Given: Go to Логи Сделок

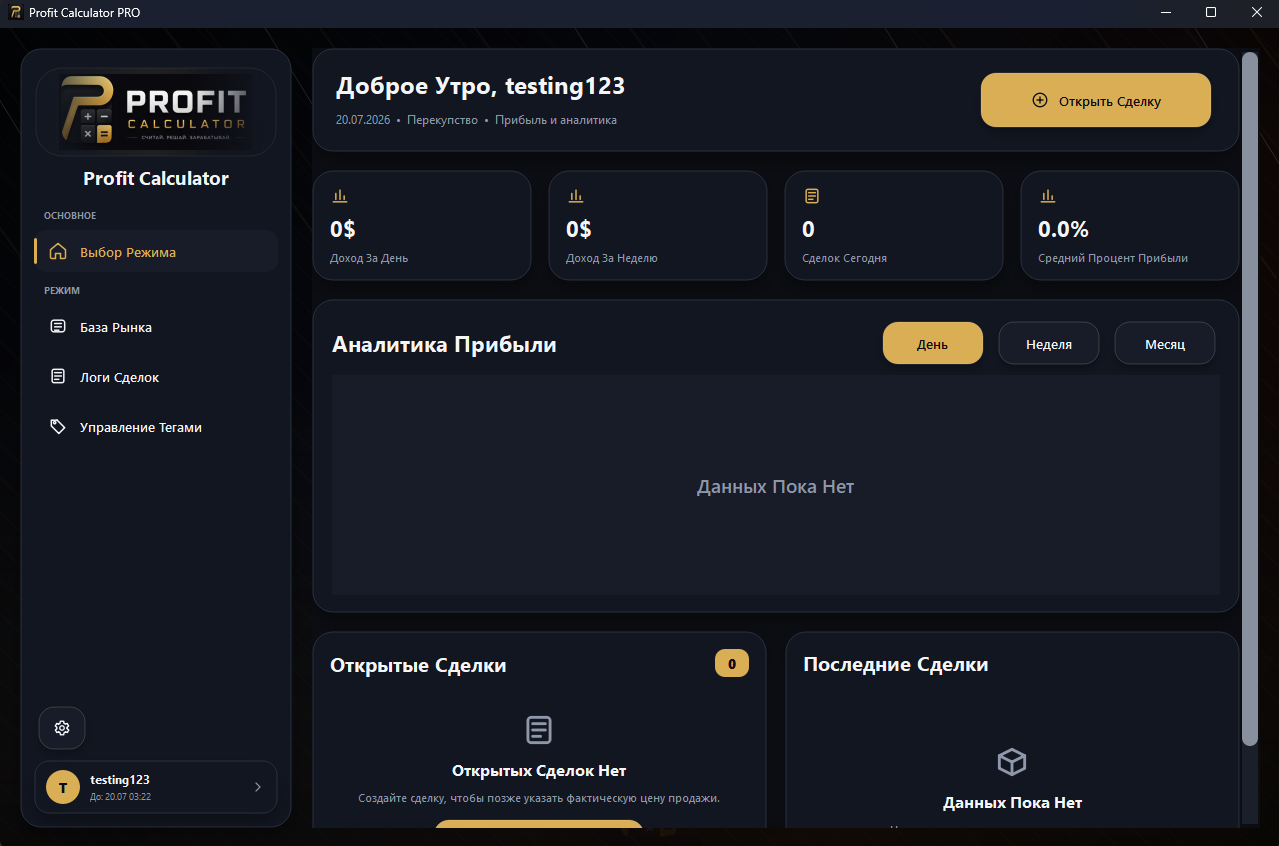Looking at the screenshot, I should [156, 377].
